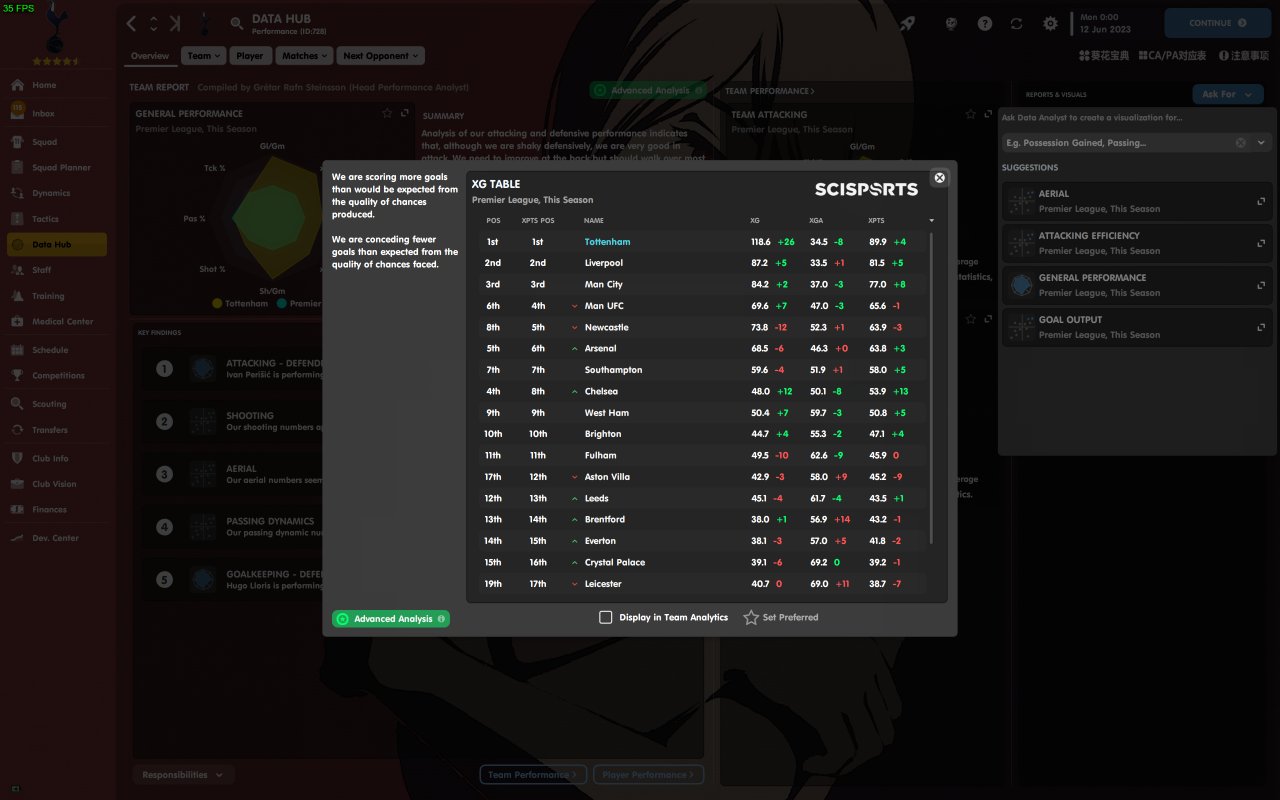Screen dimensions: 1280x800
Task: Favorite the Team Attacking panel star
Action: [968, 115]
